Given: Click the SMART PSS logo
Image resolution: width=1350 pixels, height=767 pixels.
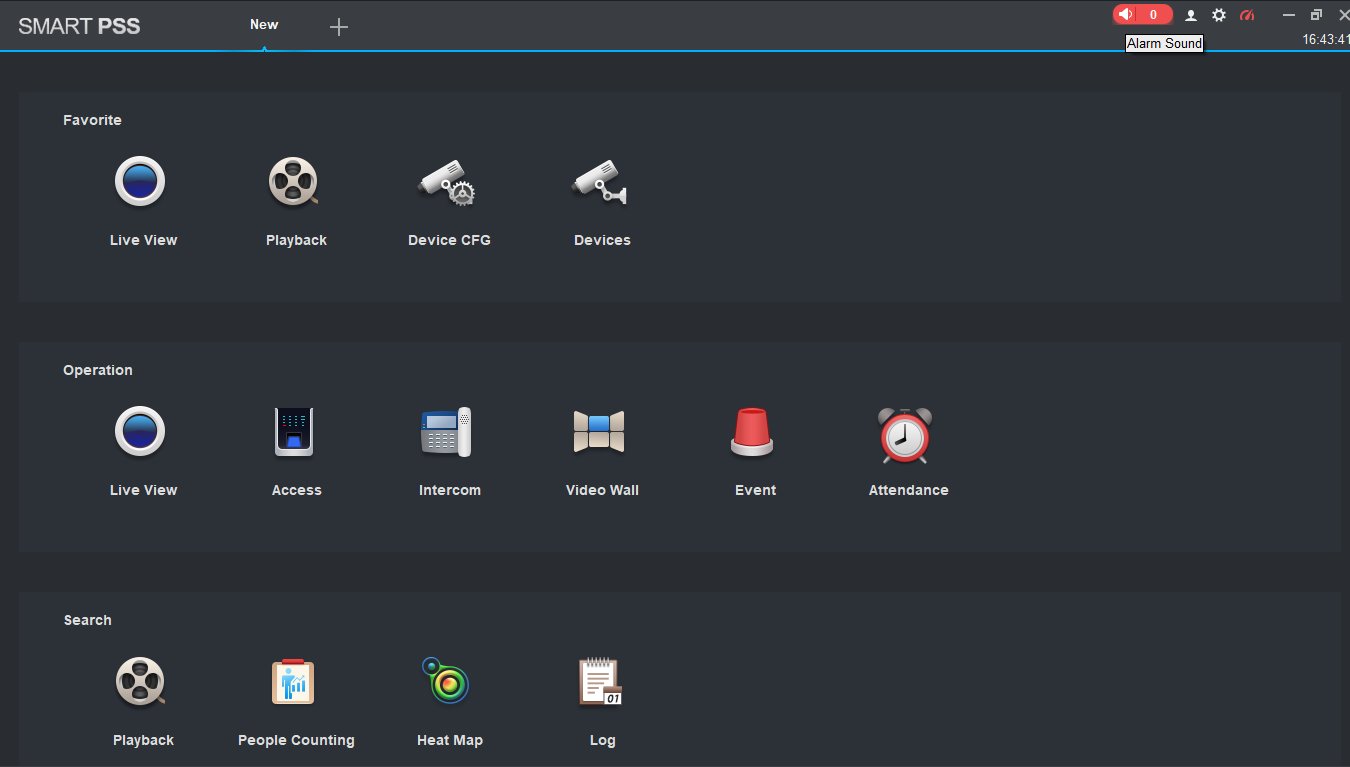Looking at the screenshot, I should tap(80, 25).
